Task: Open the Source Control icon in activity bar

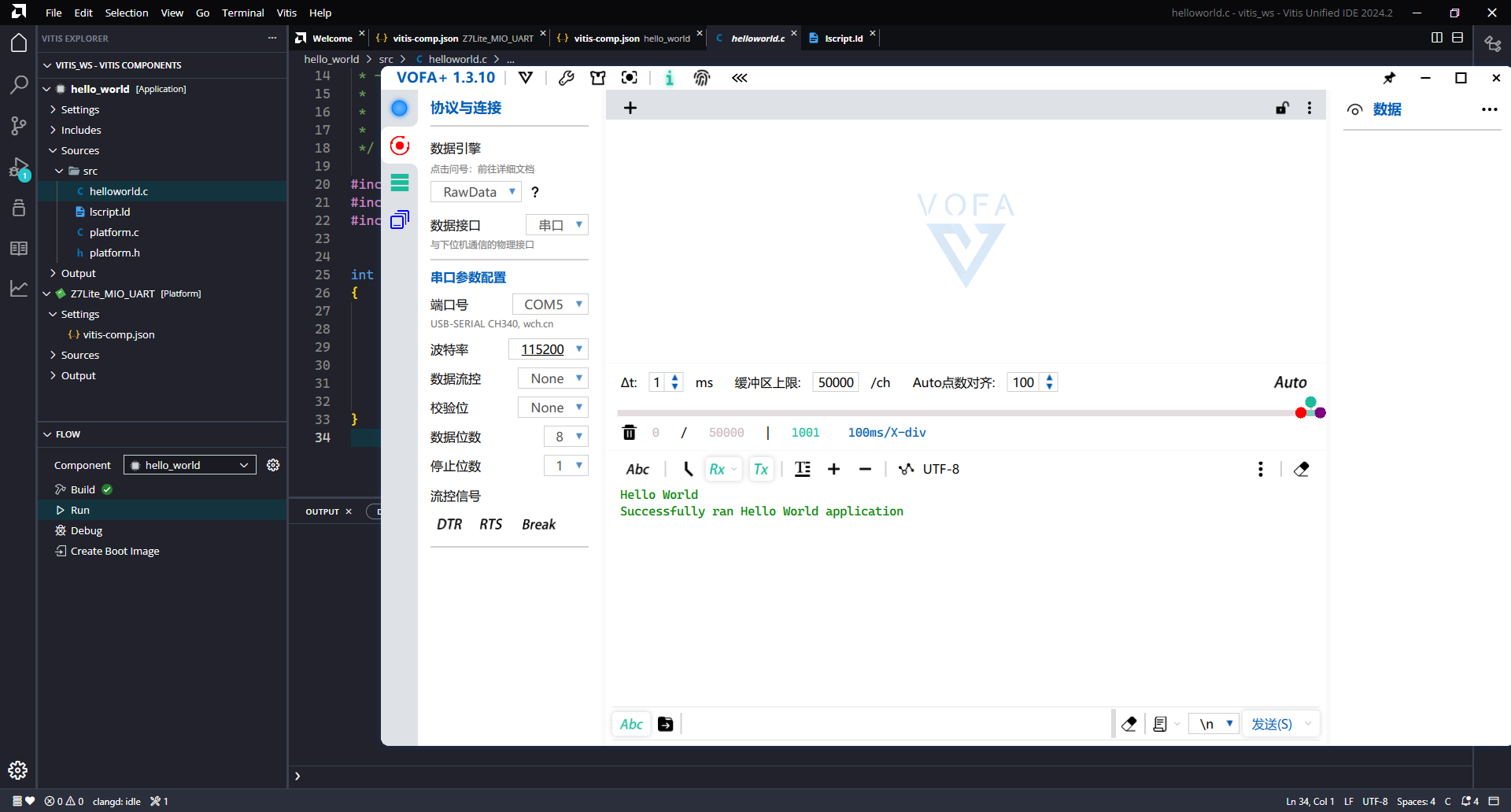Action: pyautogui.click(x=18, y=125)
